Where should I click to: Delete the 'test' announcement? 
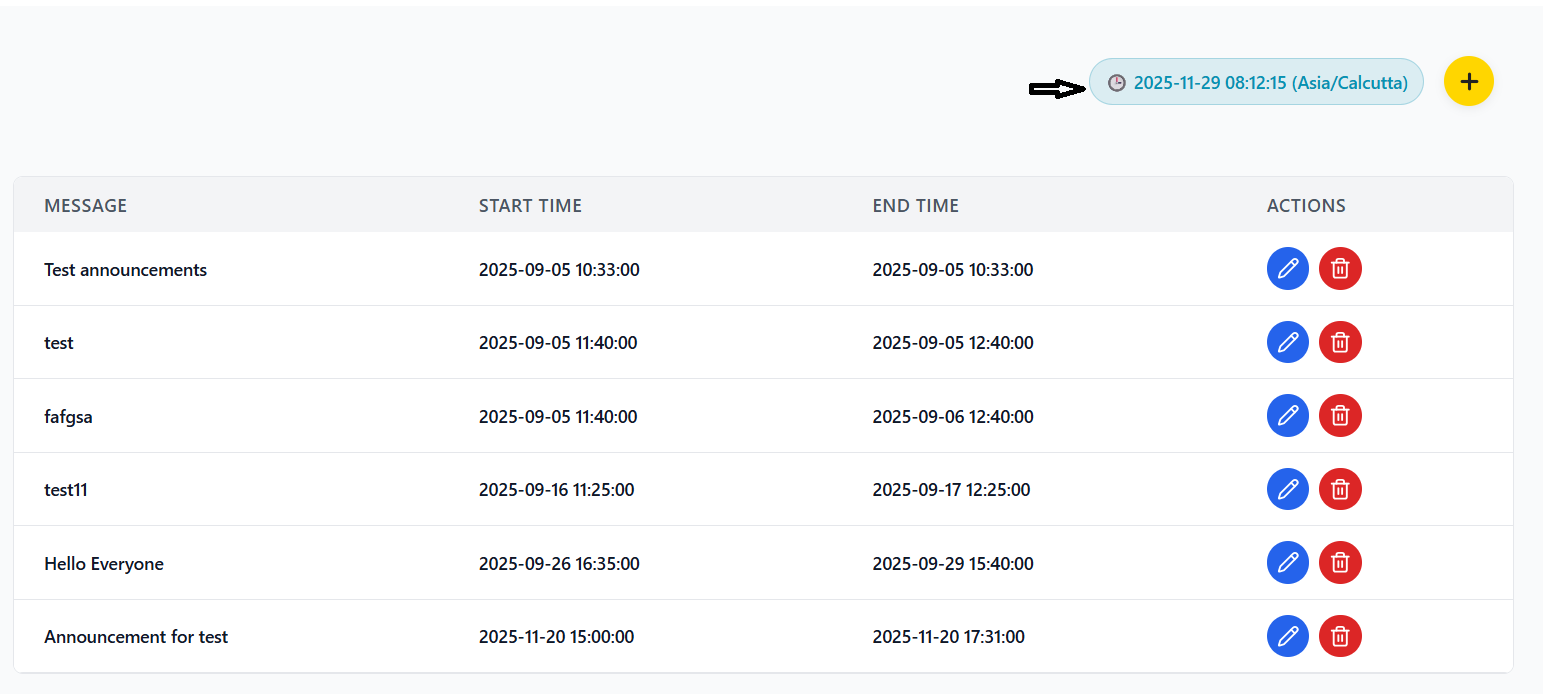(x=1340, y=342)
